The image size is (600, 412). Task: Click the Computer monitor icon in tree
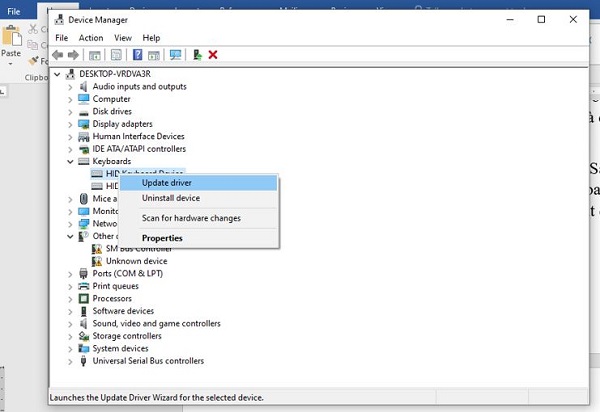(83, 99)
